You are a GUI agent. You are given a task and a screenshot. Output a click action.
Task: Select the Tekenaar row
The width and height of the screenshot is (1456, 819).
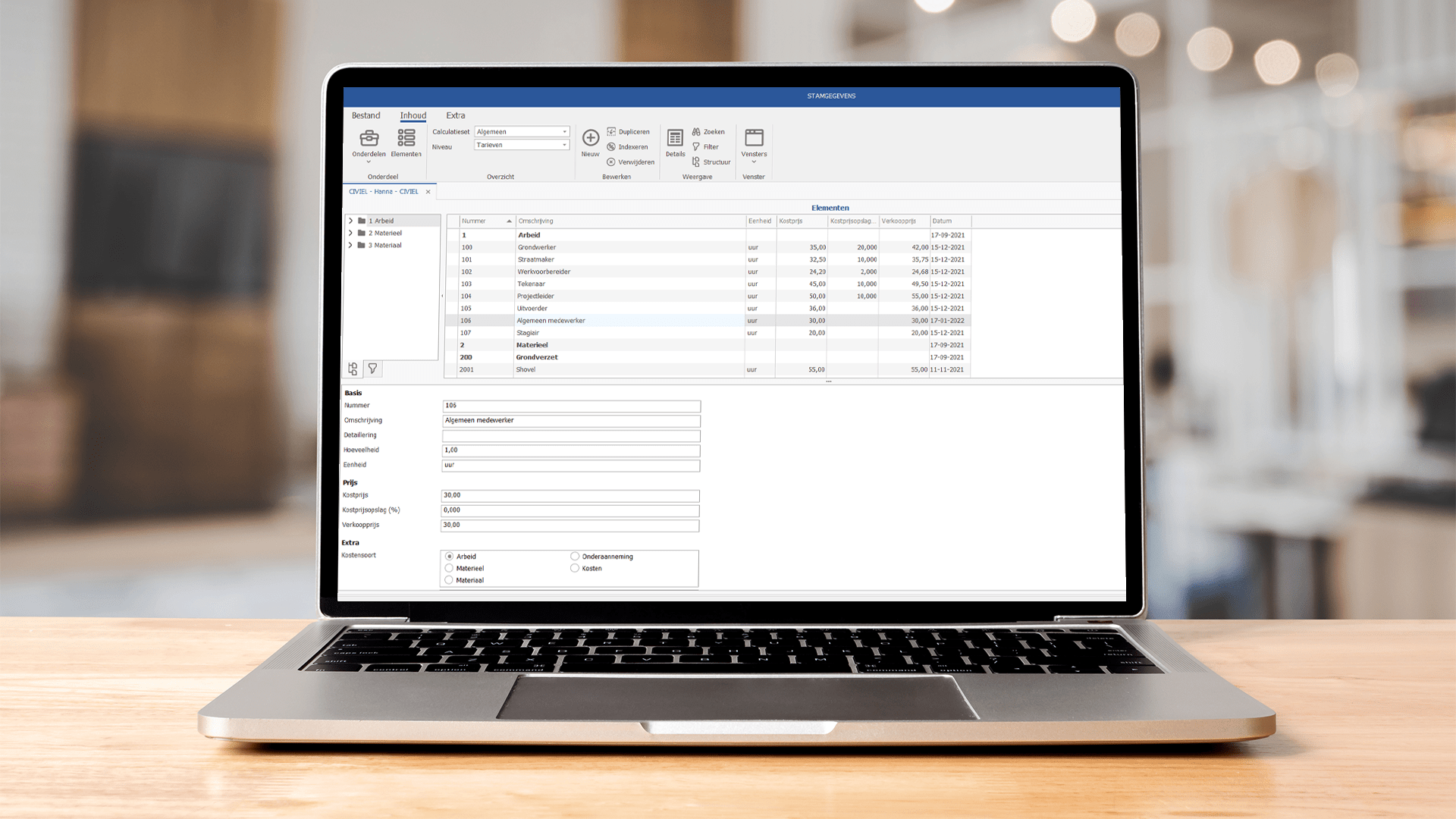point(709,284)
